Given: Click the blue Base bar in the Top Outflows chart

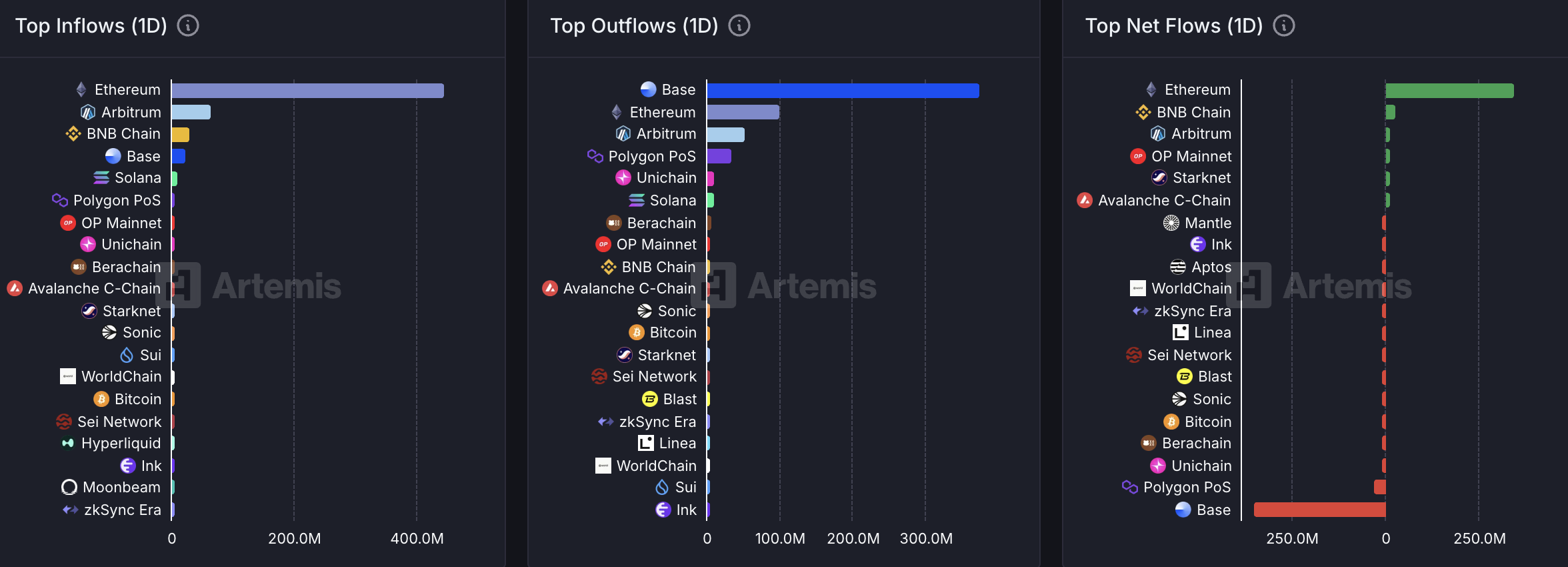Looking at the screenshot, I should [843, 91].
